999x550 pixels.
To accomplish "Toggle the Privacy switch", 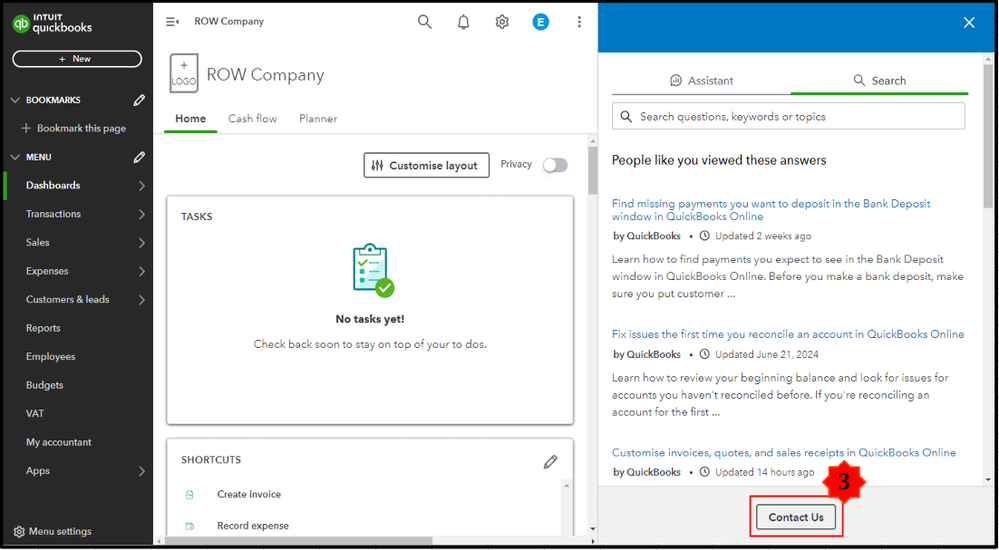I will pos(555,165).
